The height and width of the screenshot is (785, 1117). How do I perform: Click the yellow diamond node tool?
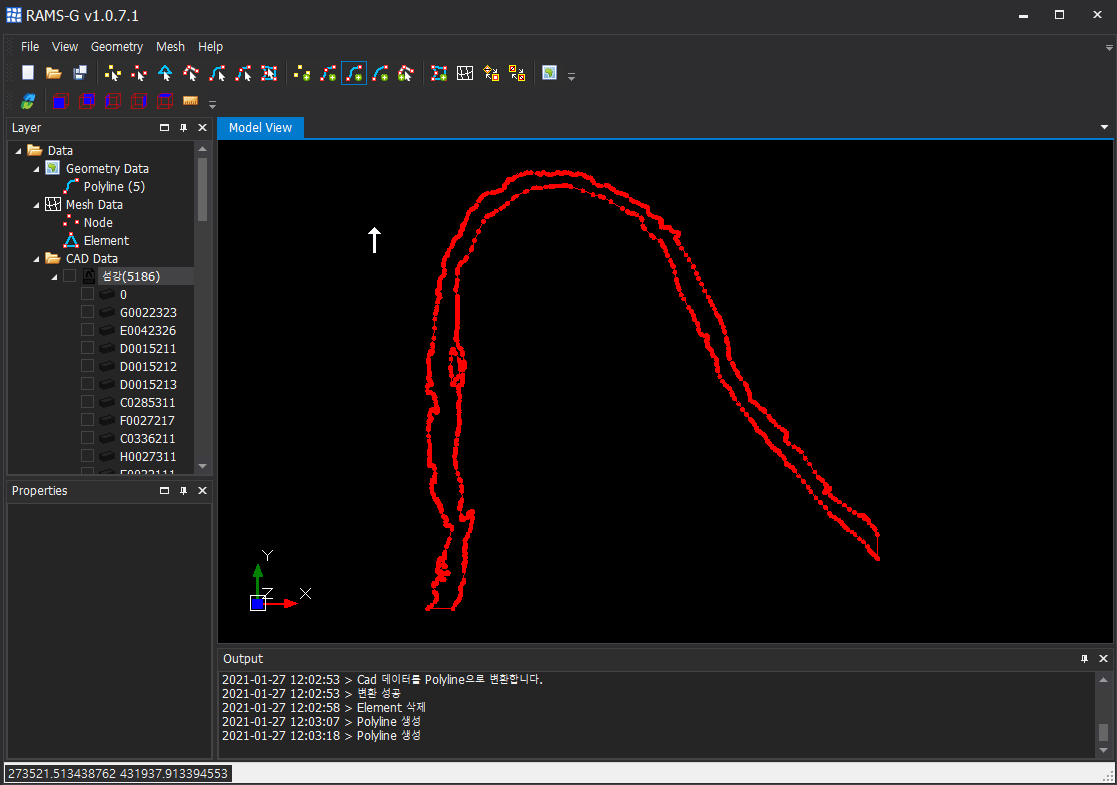coord(491,73)
